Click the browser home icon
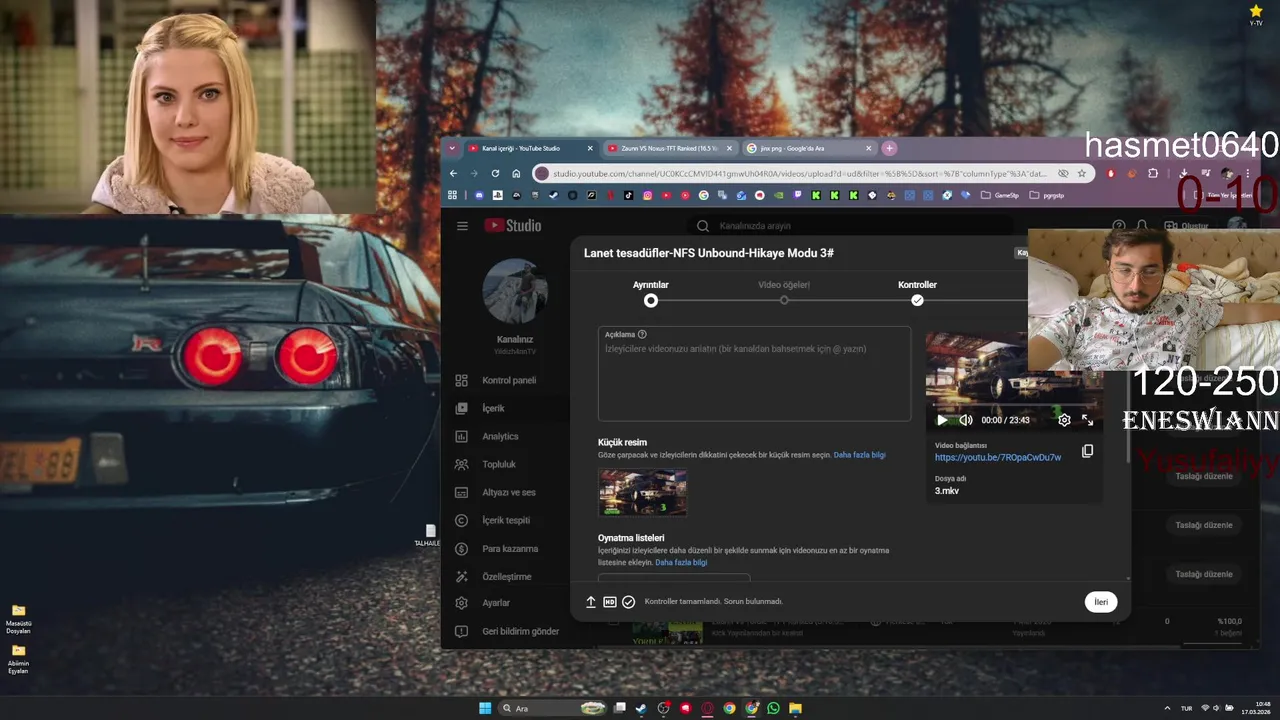Viewport: 1280px width, 720px height. pos(516,173)
